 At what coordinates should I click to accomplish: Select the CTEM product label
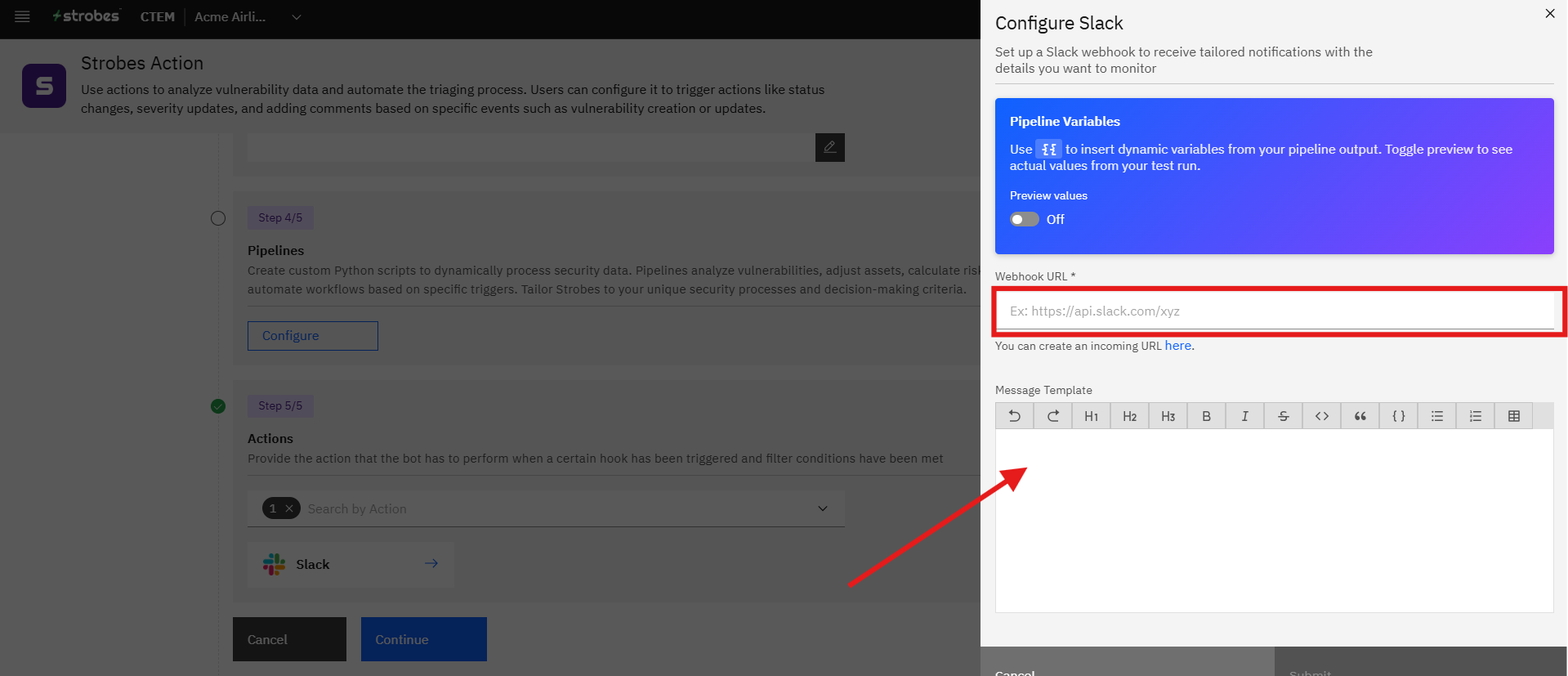pos(158,16)
